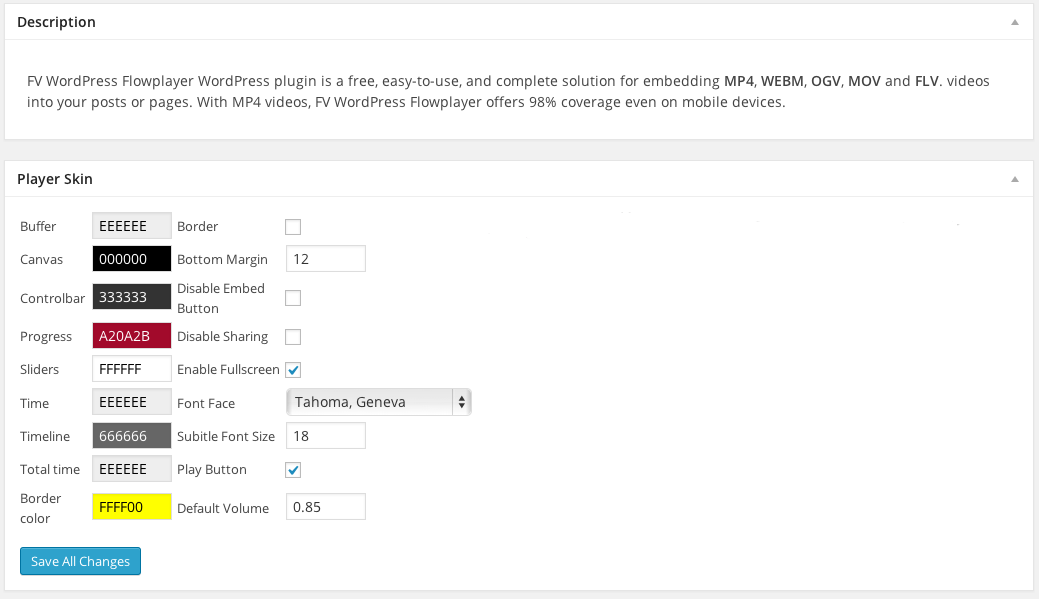The height and width of the screenshot is (599, 1039).
Task: Click the Bottom Margin label
Action: tap(223, 260)
